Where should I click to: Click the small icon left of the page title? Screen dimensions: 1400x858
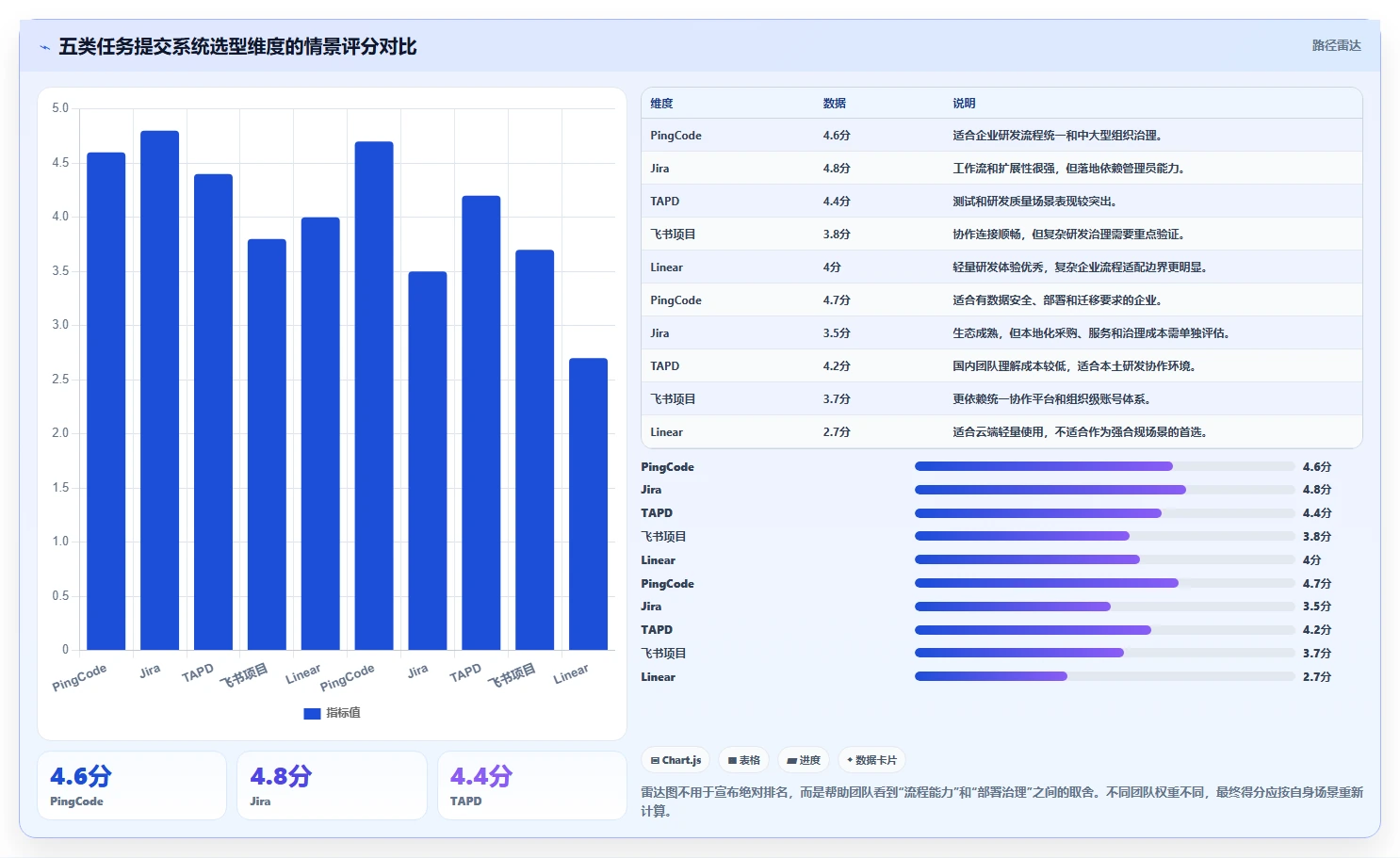(44, 47)
